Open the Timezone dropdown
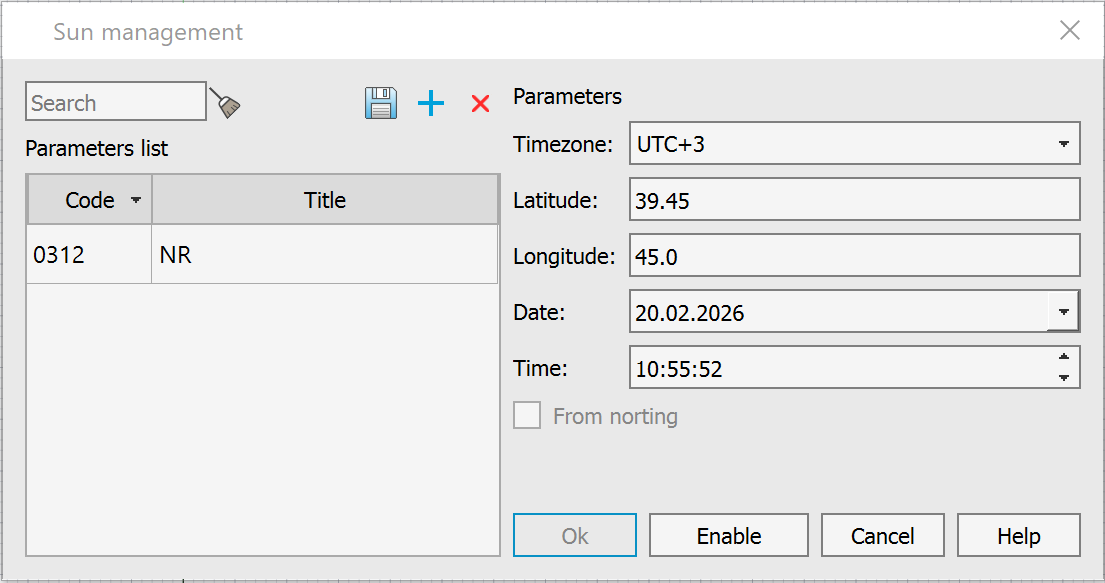1105x583 pixels. click(1062, 144)
